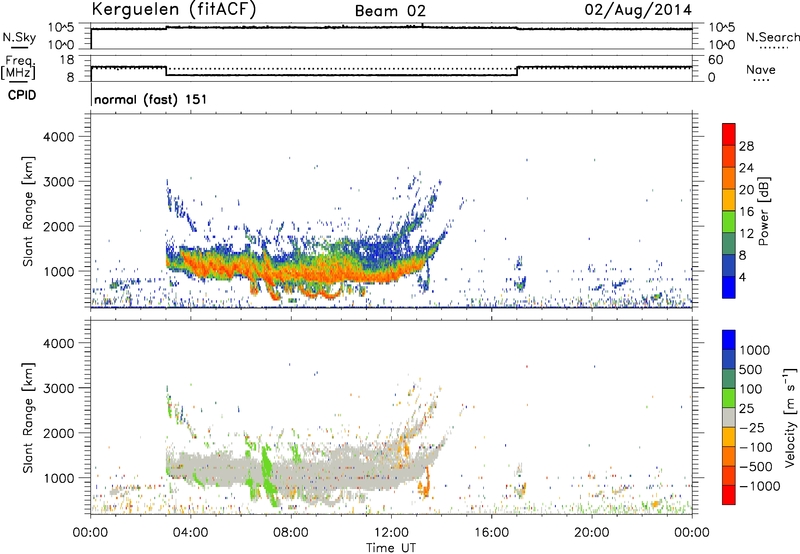Pick the light green 12–16 dB Power segment
Viewport: 800px width, 554px height.
(x=729, y=222)
